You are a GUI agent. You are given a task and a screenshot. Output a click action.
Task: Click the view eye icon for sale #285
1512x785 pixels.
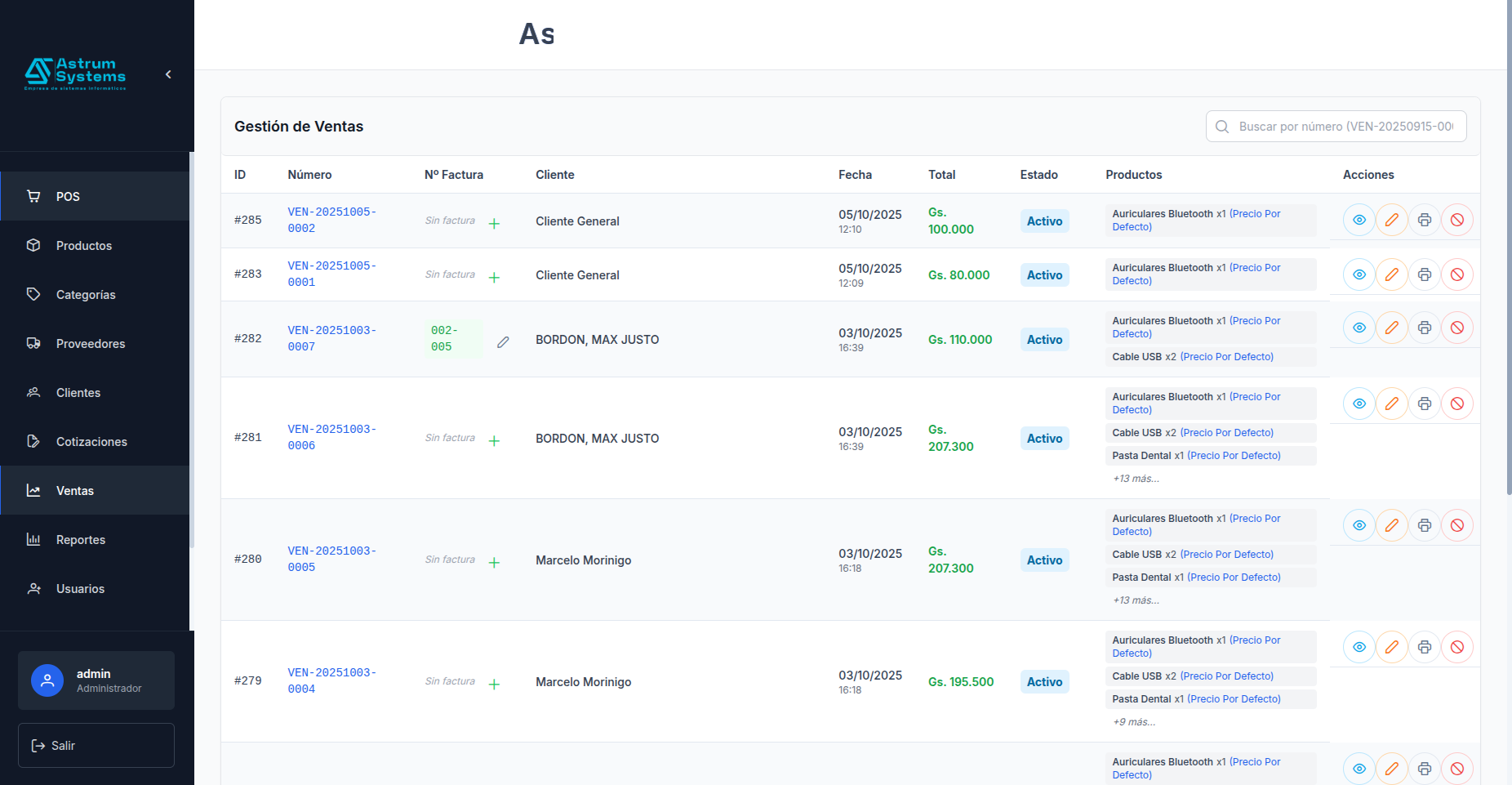(x=1359, y=220)
